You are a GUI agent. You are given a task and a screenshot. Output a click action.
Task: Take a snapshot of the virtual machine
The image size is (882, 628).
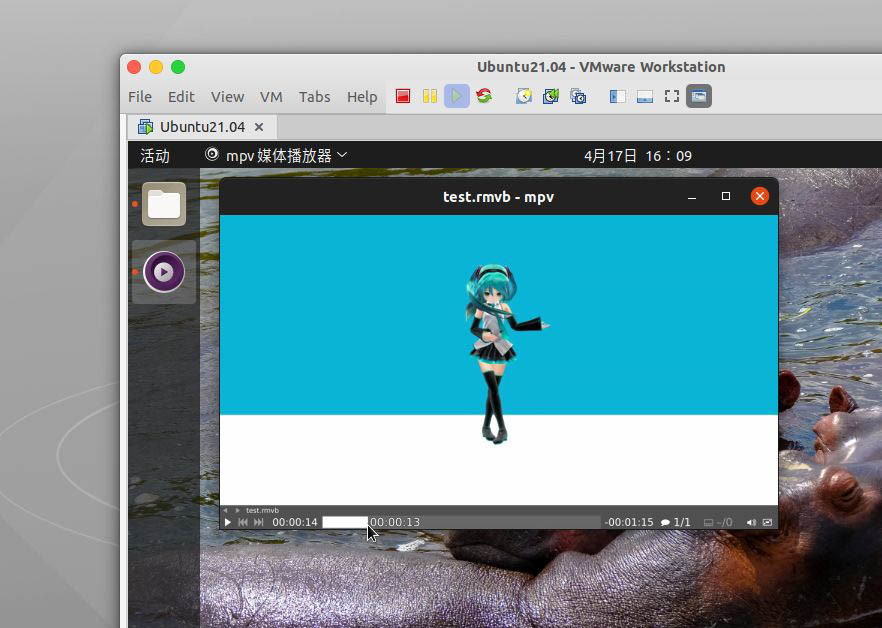pos(524,97)
